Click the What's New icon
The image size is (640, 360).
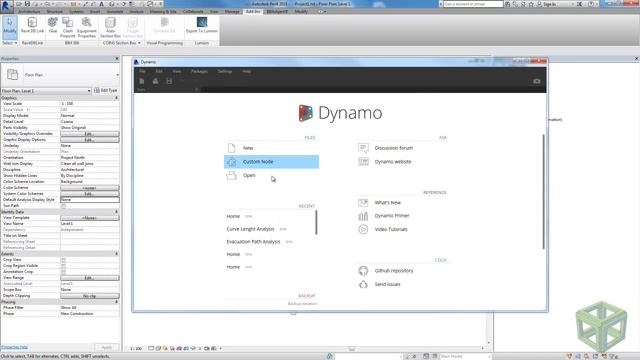(363, 202)
